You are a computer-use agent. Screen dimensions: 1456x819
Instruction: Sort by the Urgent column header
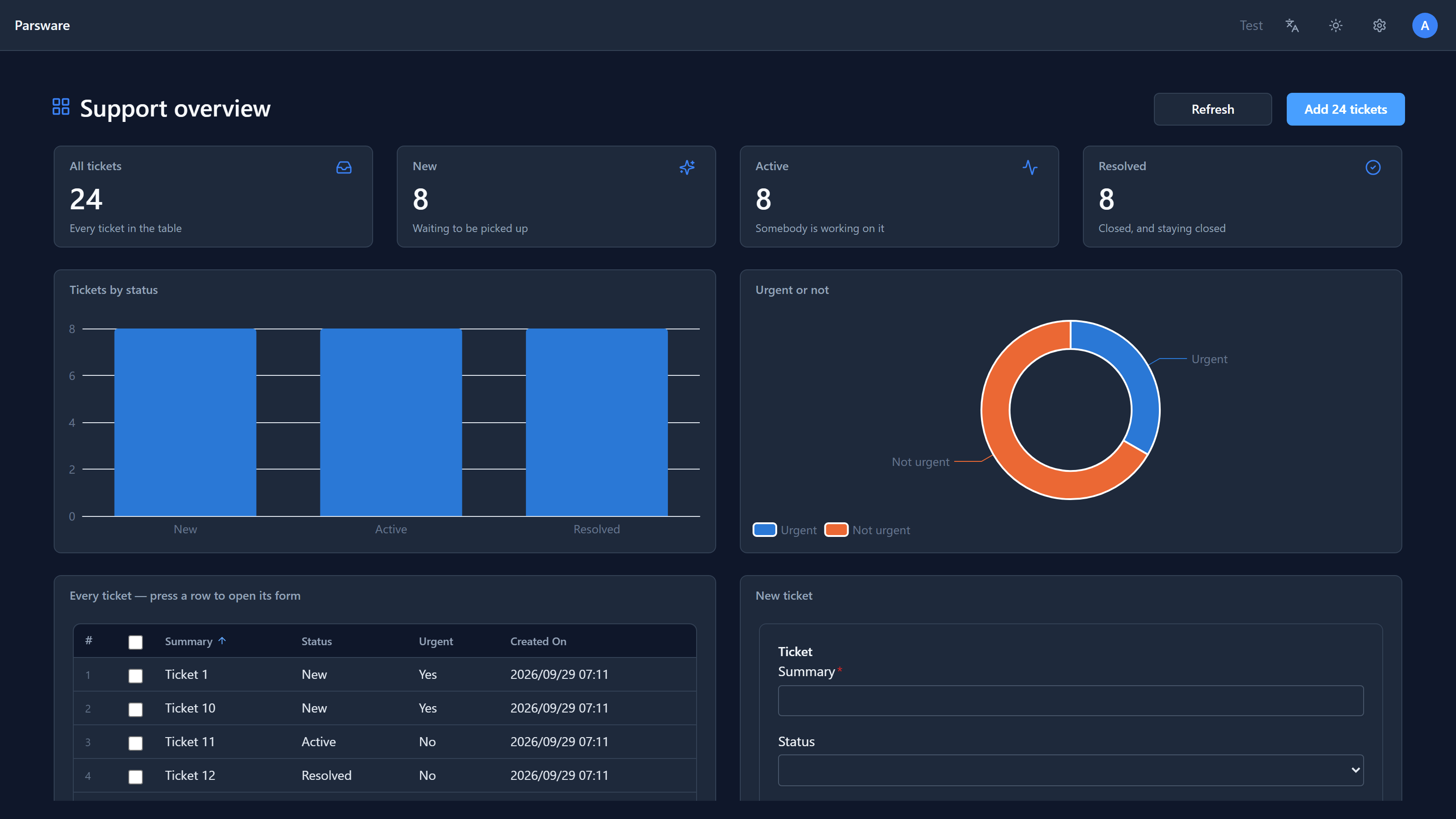pyautogui.click(x=436, y=641)
